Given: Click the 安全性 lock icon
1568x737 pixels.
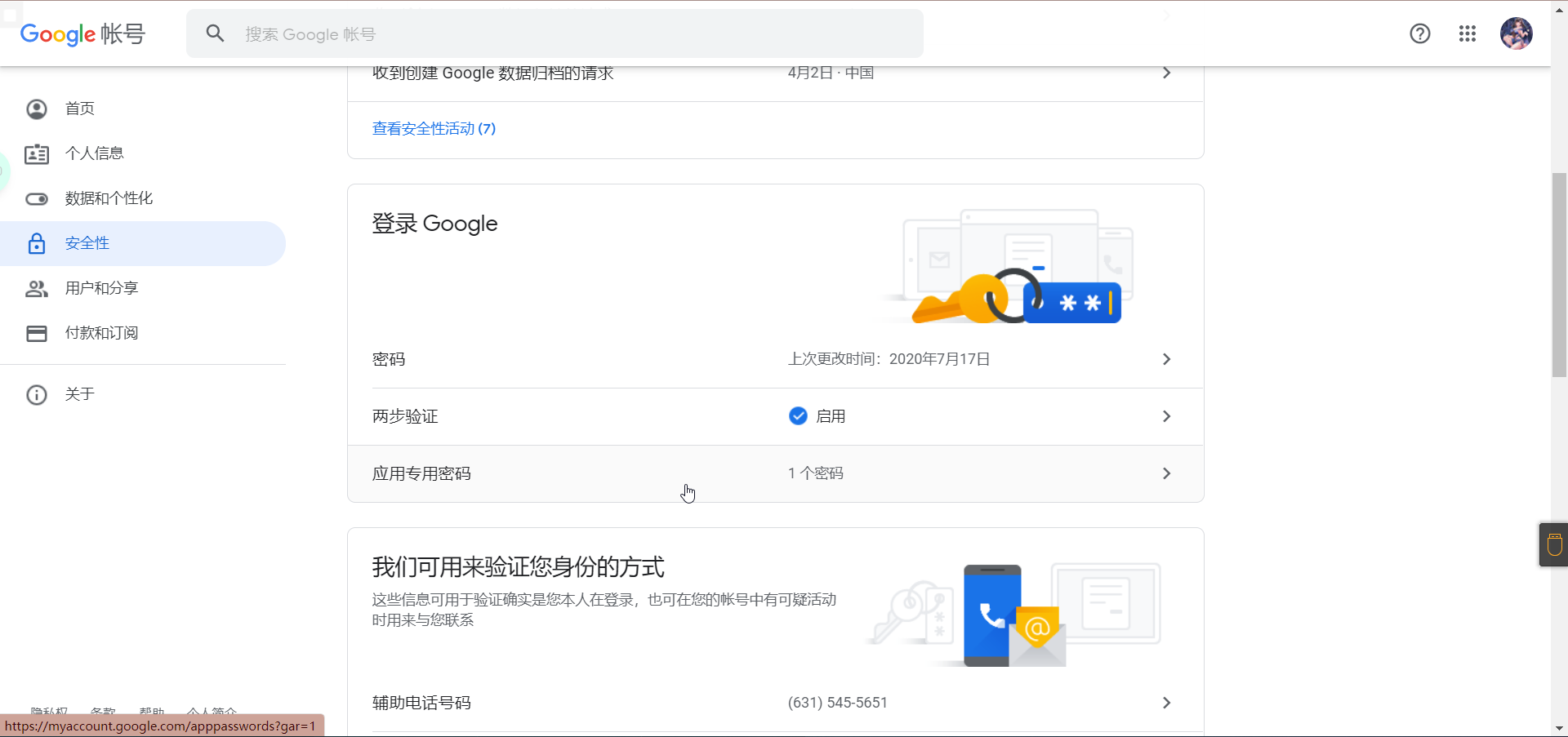Looking at the screenshot, I should point(37,243).
